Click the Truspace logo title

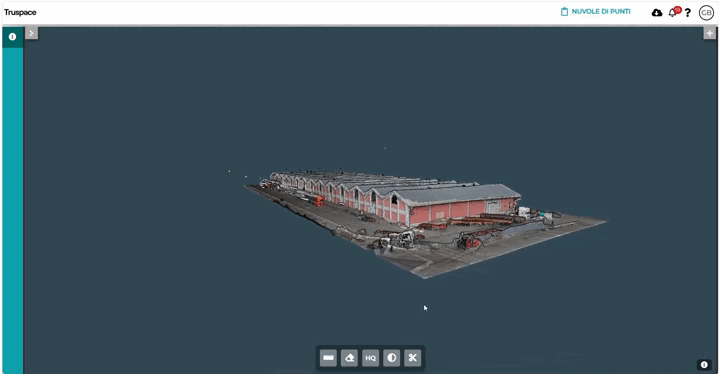tap(20, 12)
